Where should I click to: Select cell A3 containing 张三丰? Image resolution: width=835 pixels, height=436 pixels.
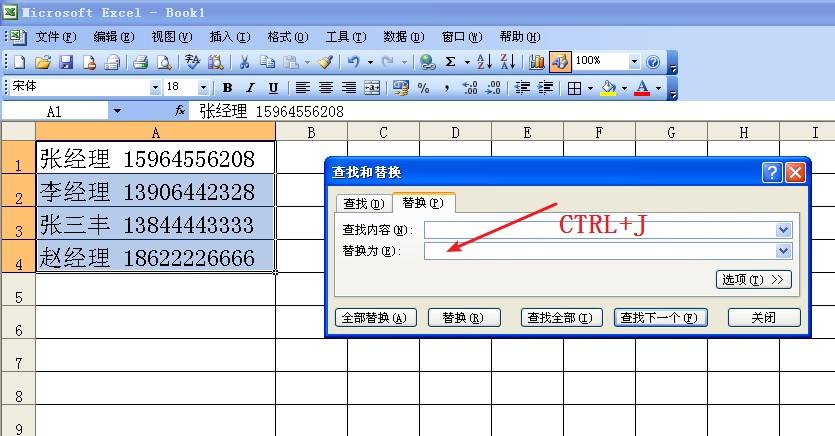tap(155, 224)
